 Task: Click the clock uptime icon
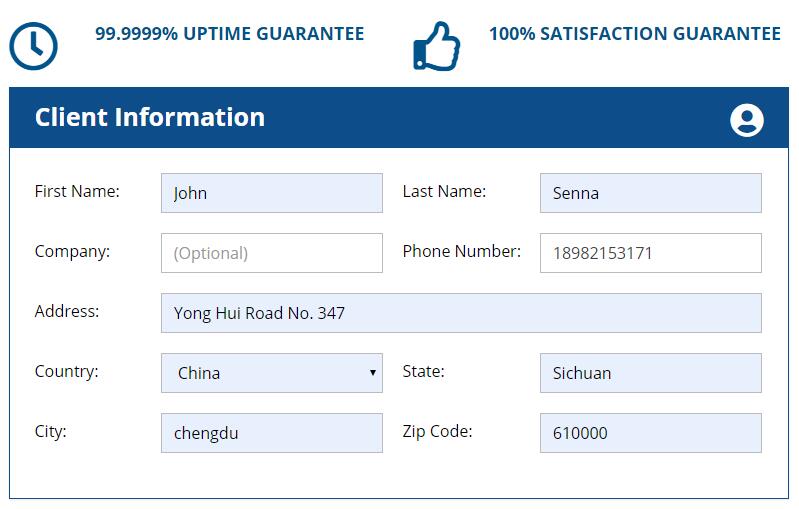33,46
